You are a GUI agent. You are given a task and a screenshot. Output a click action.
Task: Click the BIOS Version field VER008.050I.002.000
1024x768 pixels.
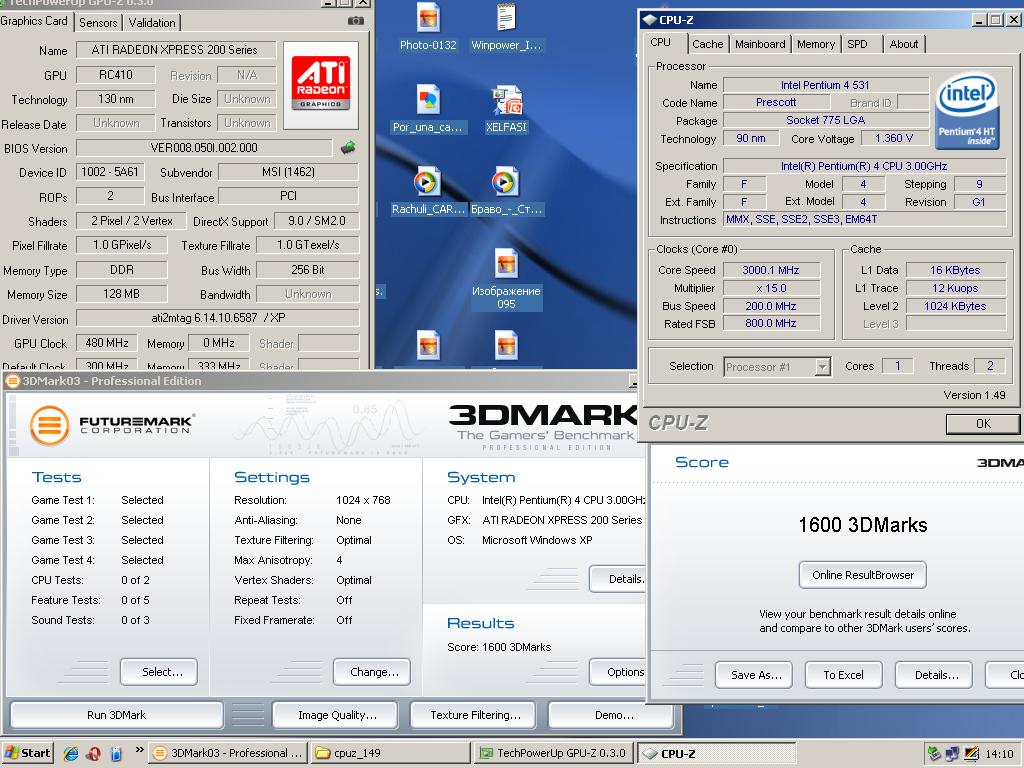pyautogui.click(x=204, y=148)
